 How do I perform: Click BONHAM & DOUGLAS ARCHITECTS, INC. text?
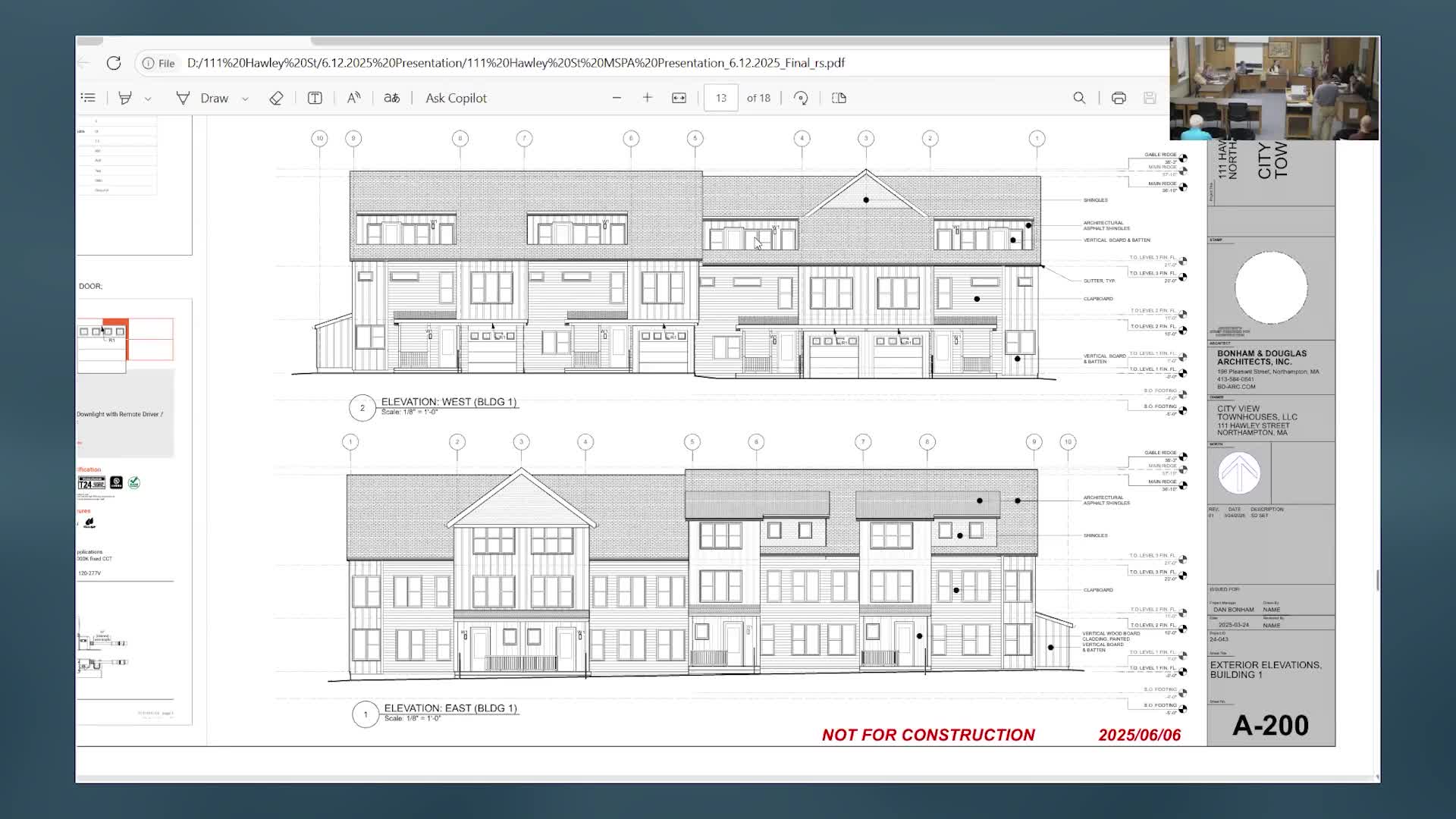click(x=1262, y=358)
